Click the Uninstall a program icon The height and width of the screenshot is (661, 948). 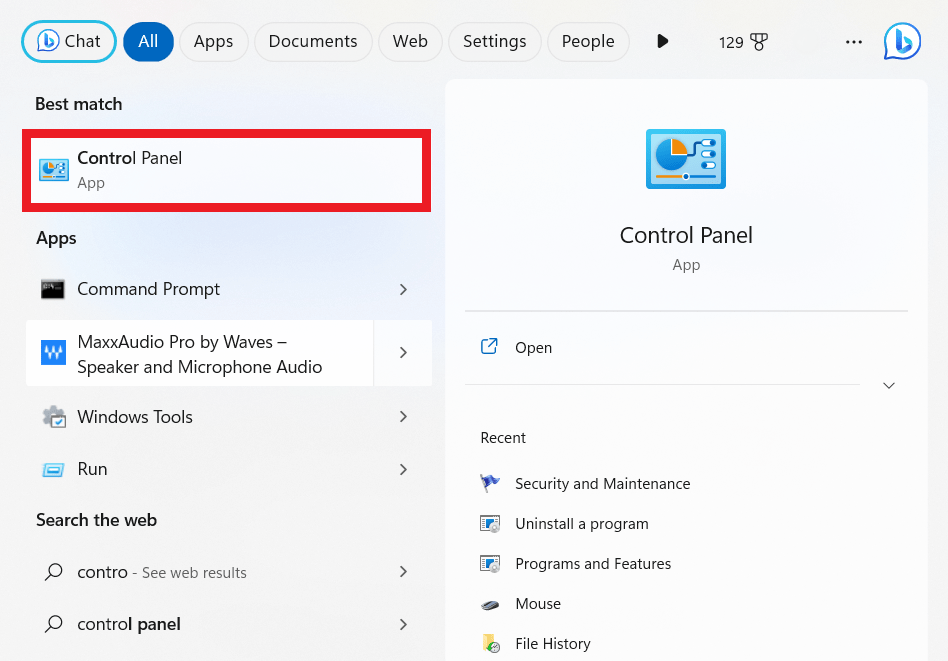(x=490, y=524)
